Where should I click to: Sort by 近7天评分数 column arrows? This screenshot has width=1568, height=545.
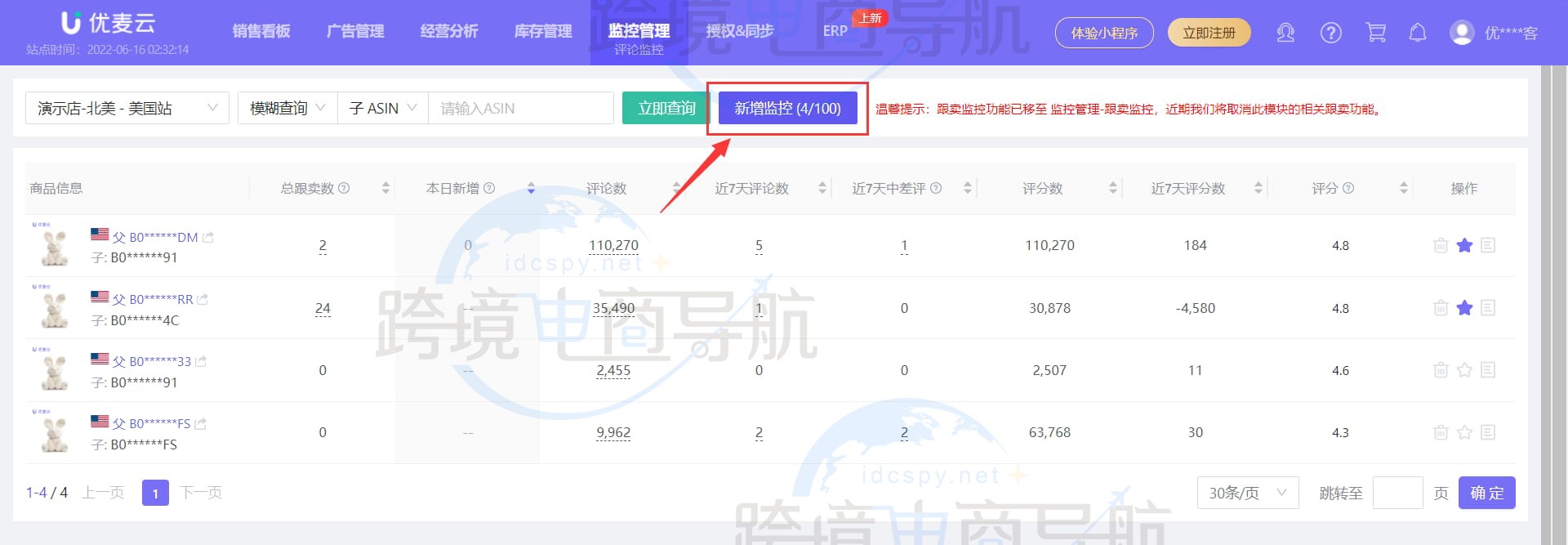(x=1258, y=188)
